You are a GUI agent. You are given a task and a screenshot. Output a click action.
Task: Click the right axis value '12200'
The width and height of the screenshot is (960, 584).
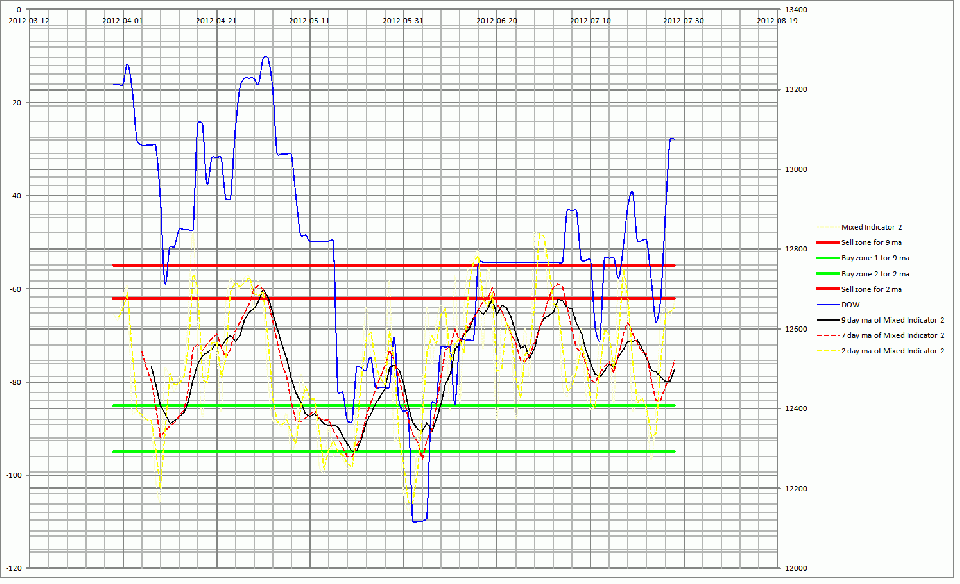pyautogui.click(x=795, y=489)
